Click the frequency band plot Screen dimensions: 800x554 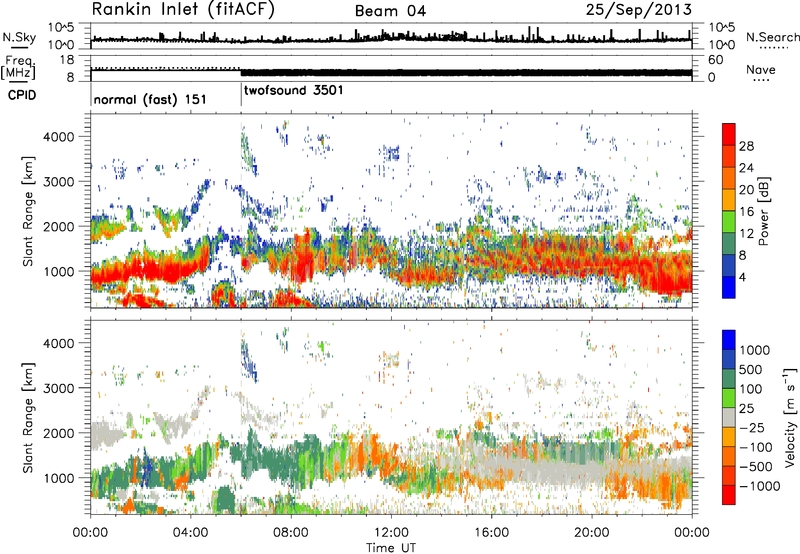pyautogui.click(x=391, y=68)
